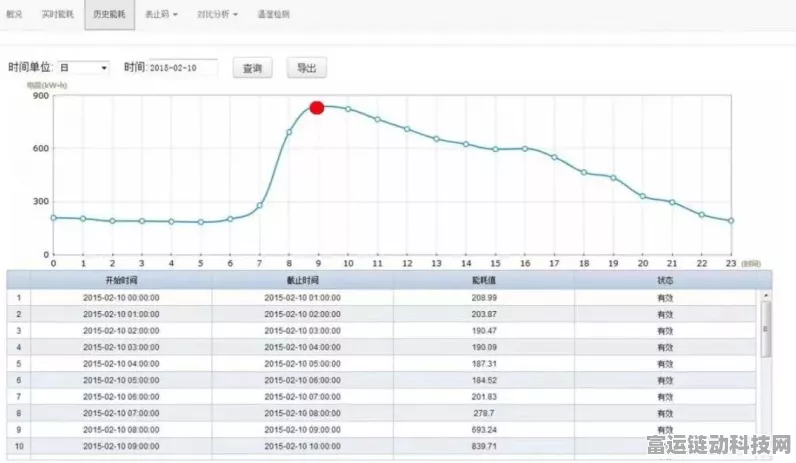Select the energy value 839.71 cell
This screenshot has height=463, width=796.
point(484,446)
